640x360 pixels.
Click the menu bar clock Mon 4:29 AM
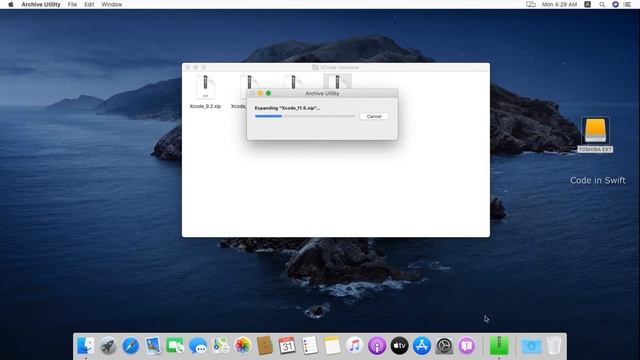point(559,4)
